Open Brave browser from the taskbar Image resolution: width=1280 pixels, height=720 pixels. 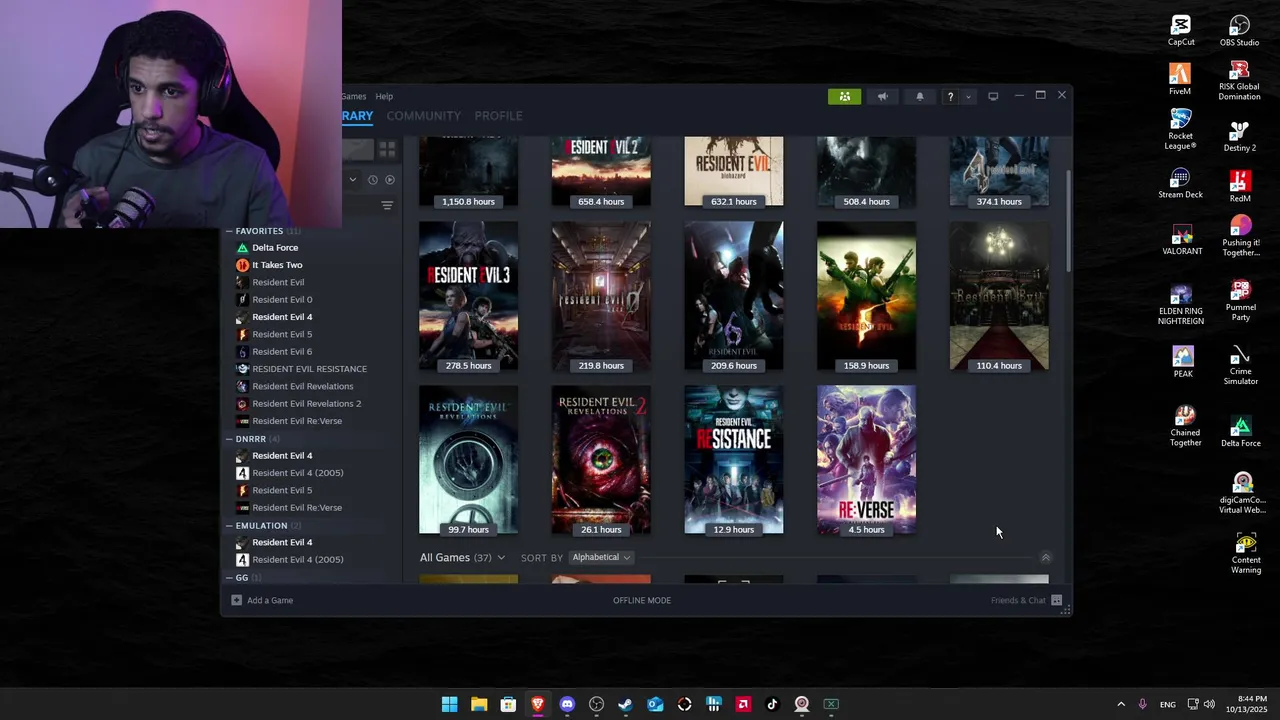(x=538, y=704)
